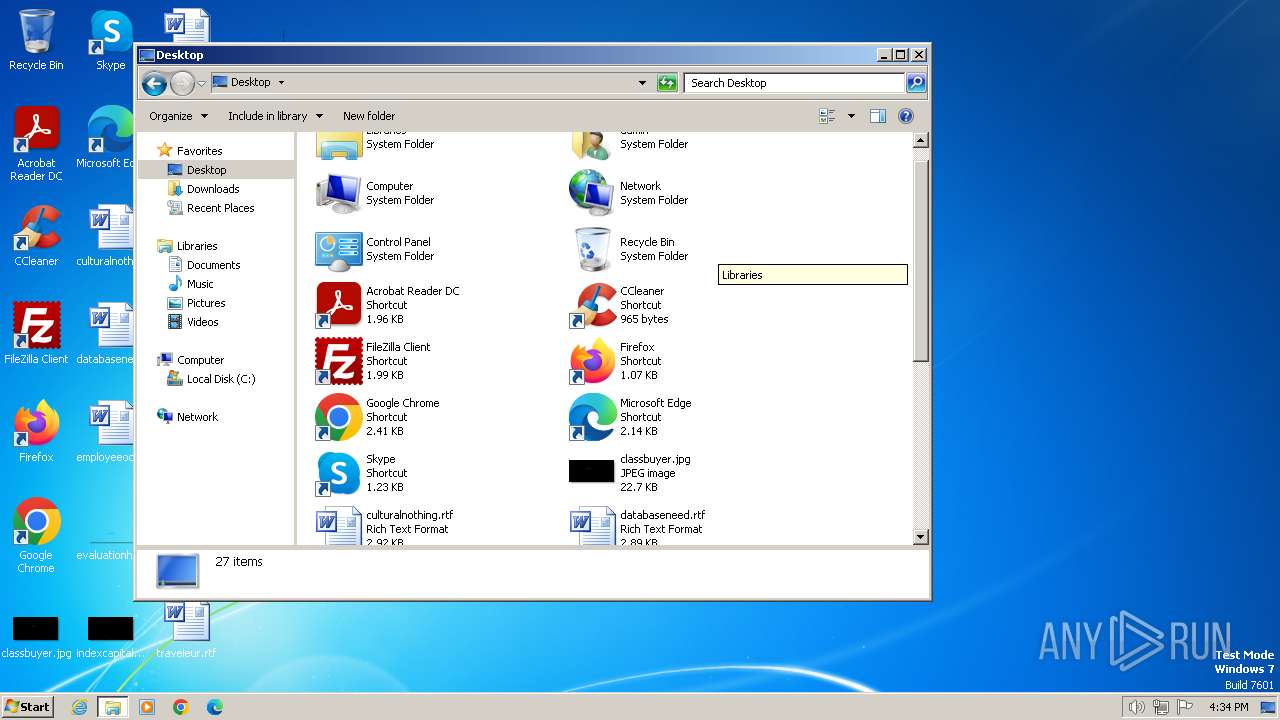Select the Computer system folder icon

click(x=339, y=193)
